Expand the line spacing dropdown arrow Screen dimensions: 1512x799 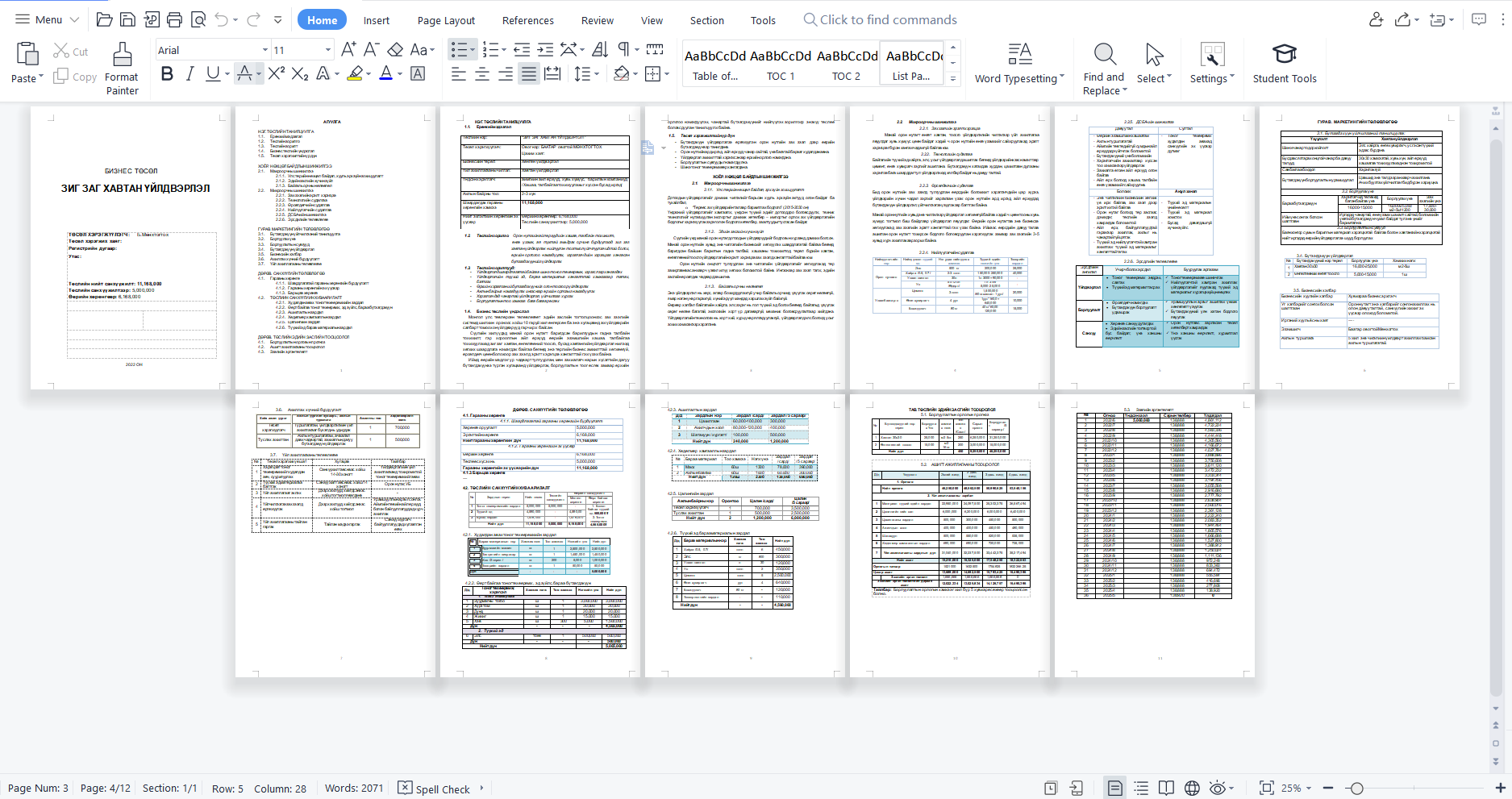pos(597,74)
